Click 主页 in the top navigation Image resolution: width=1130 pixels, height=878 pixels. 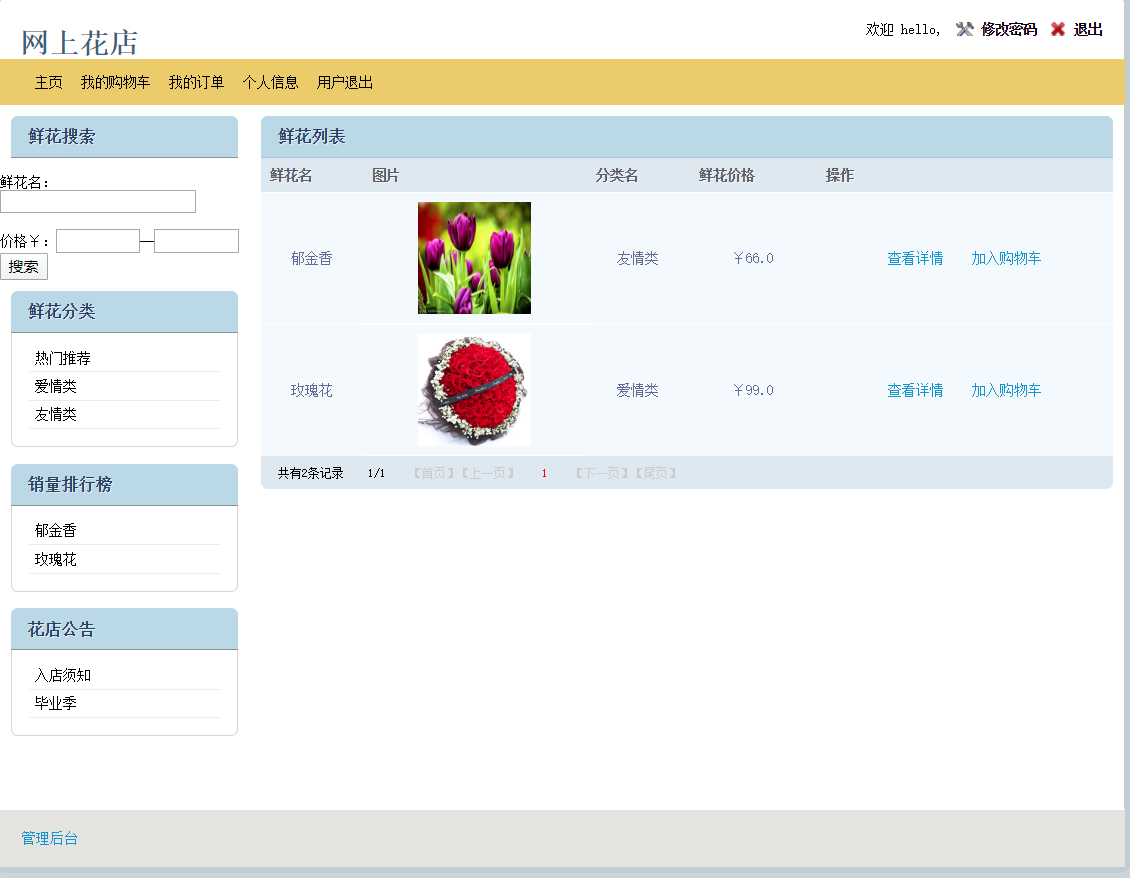tap(47, 82)
